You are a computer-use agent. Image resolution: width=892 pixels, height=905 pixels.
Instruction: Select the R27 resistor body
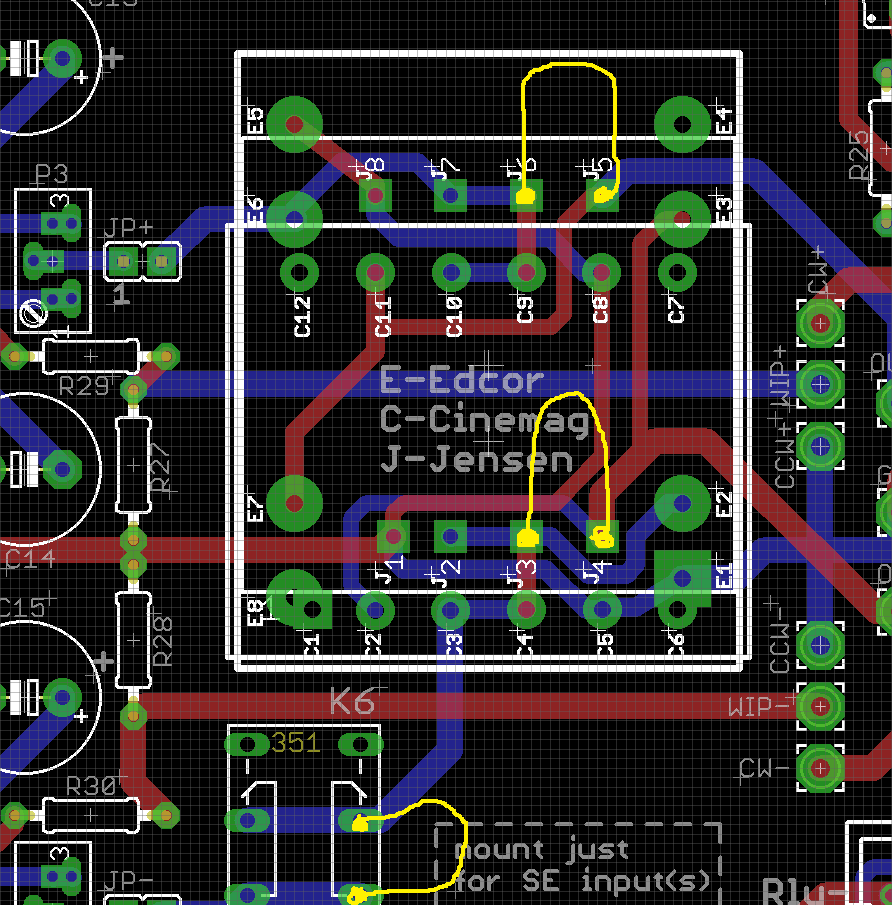pyautogui.click(x=133, y=465)
